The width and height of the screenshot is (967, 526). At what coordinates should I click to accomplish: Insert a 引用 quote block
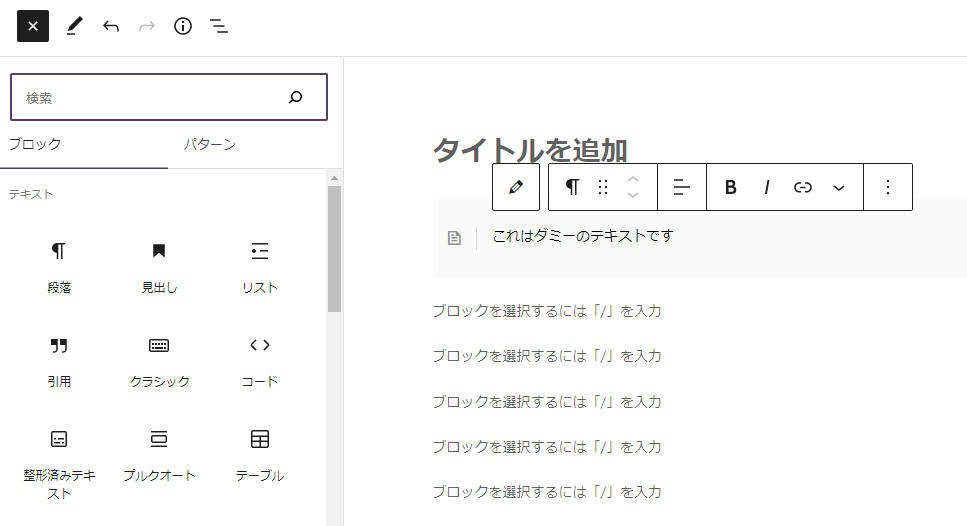[59, 362]
